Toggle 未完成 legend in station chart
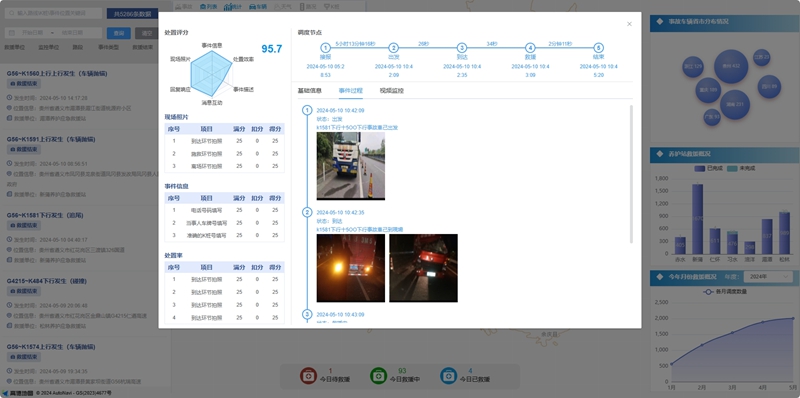This screenshot has width=800, height=398. point(741,168)
